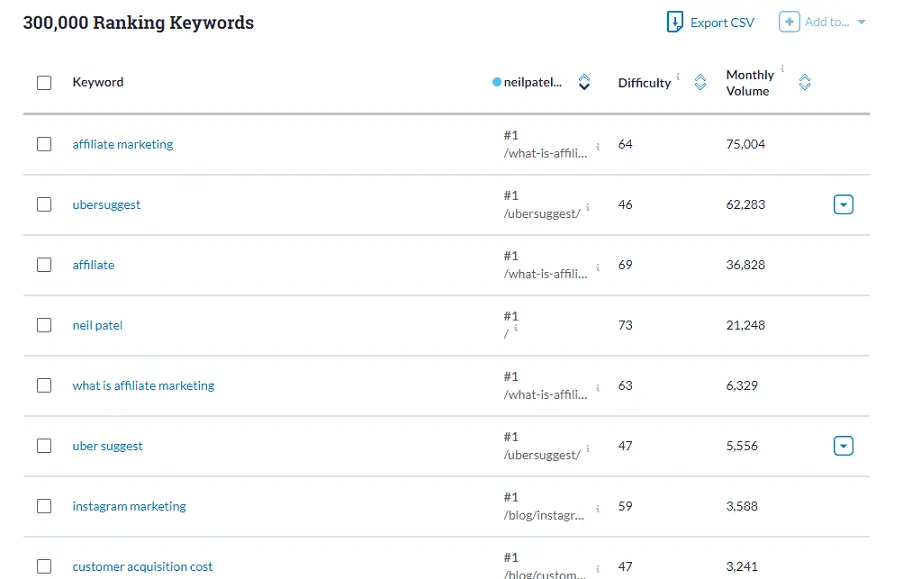The height and width of the screenshot is (579, 903).
Task: Click info icon in what is affiliate marketing row
Action: 598,388
